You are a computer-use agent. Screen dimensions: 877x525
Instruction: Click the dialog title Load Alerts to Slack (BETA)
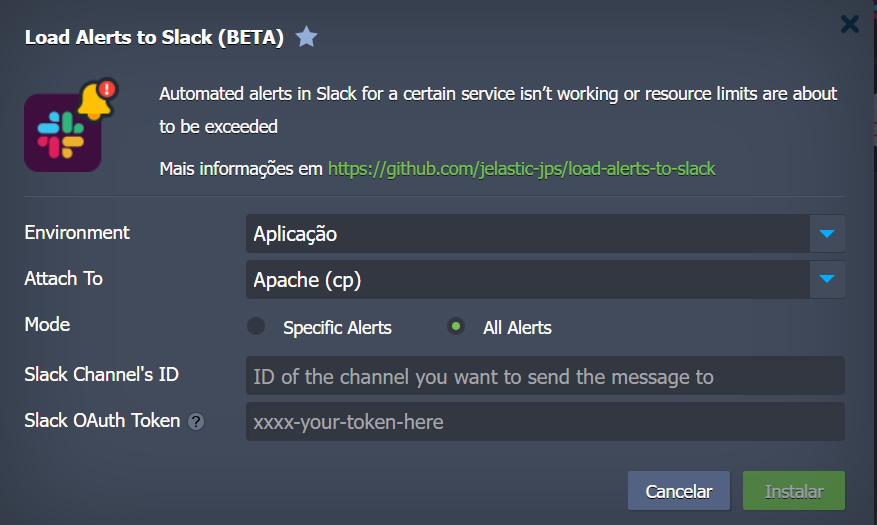[154, 37]
